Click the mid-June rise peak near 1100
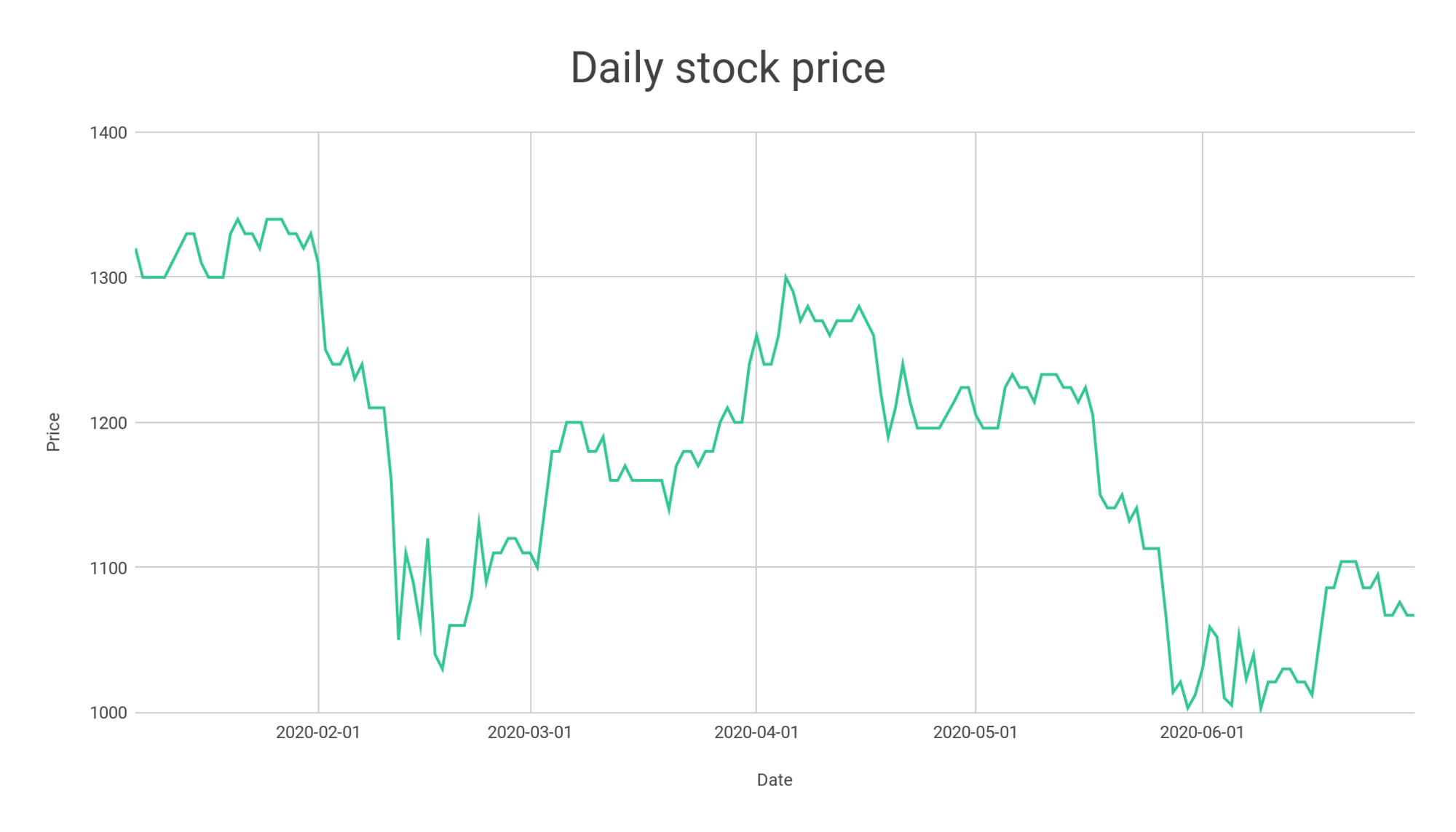The width and height of the screenshot is (1456, 832). point(1348,562)
